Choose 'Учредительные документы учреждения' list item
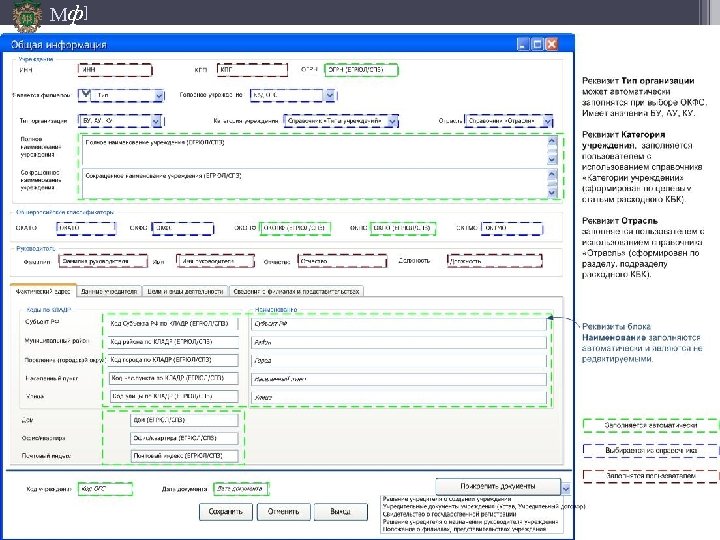 pos(484,506)
